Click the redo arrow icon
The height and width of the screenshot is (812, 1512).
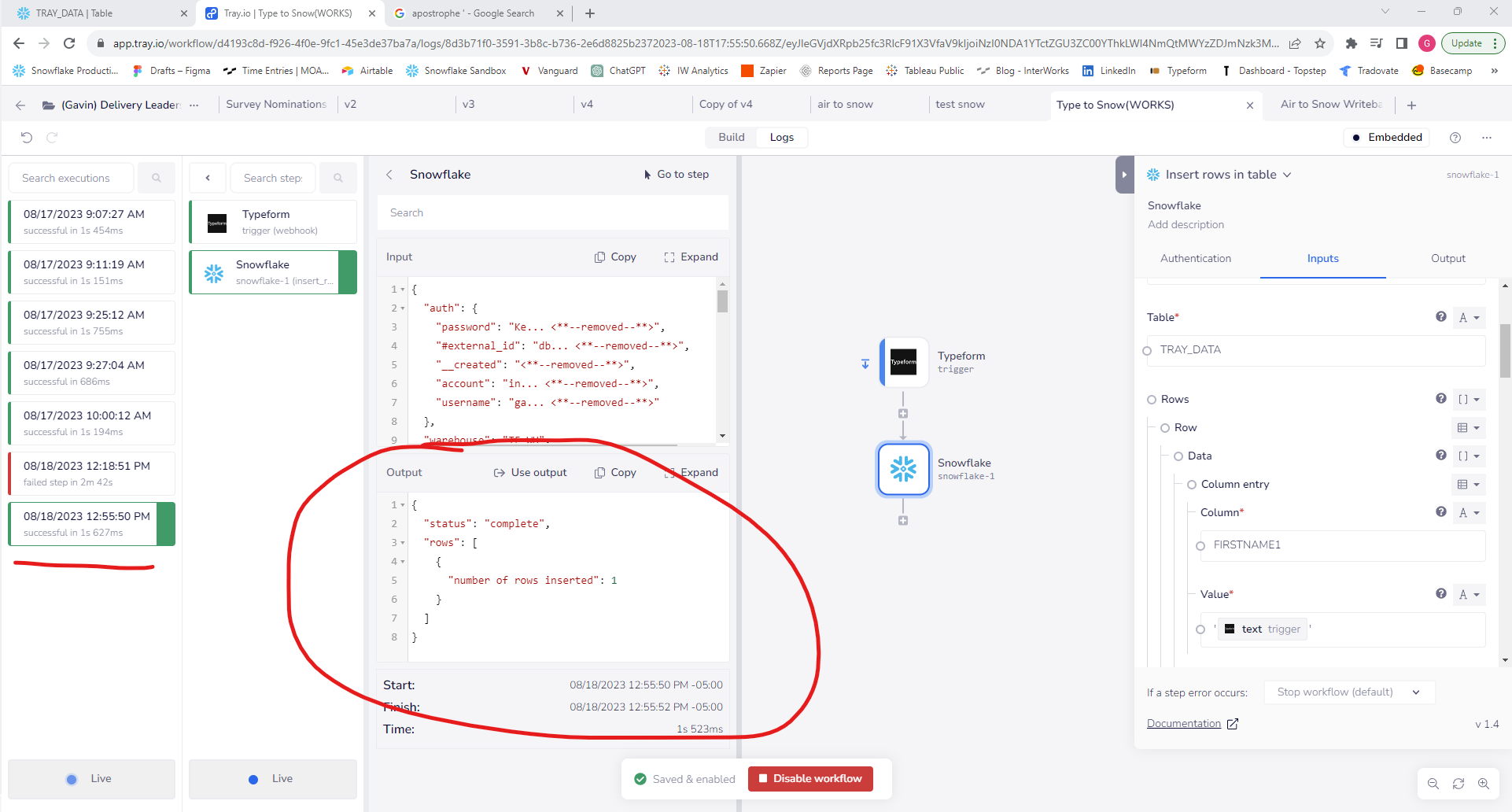[x=52, y=137]
